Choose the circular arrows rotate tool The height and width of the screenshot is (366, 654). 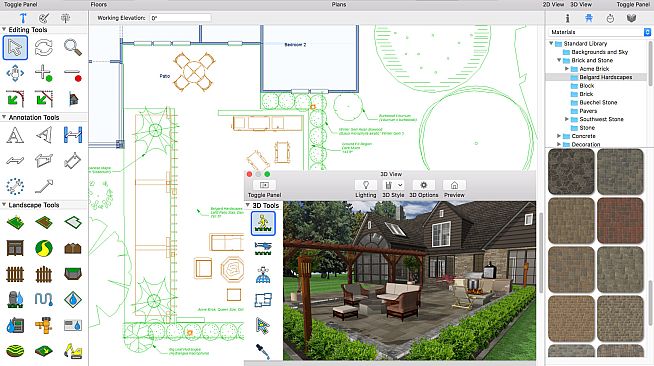[44, 48]
